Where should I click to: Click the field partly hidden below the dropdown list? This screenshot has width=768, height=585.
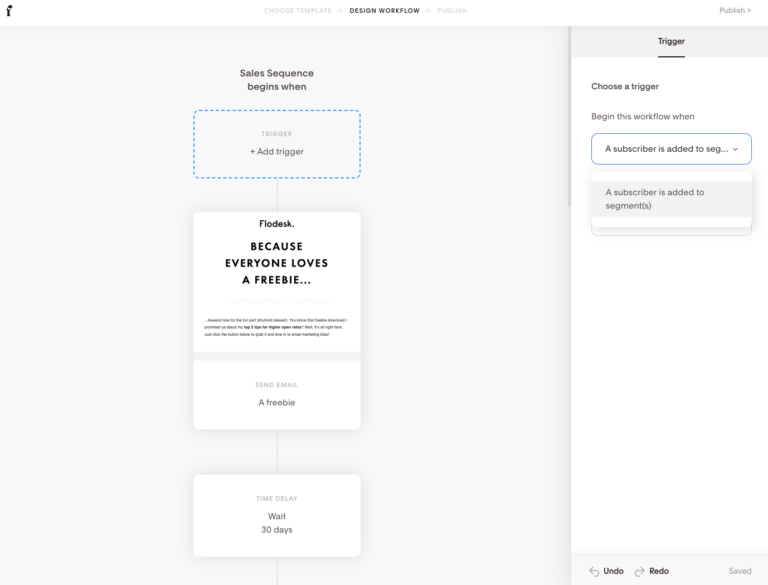click(x=671, y=229)
